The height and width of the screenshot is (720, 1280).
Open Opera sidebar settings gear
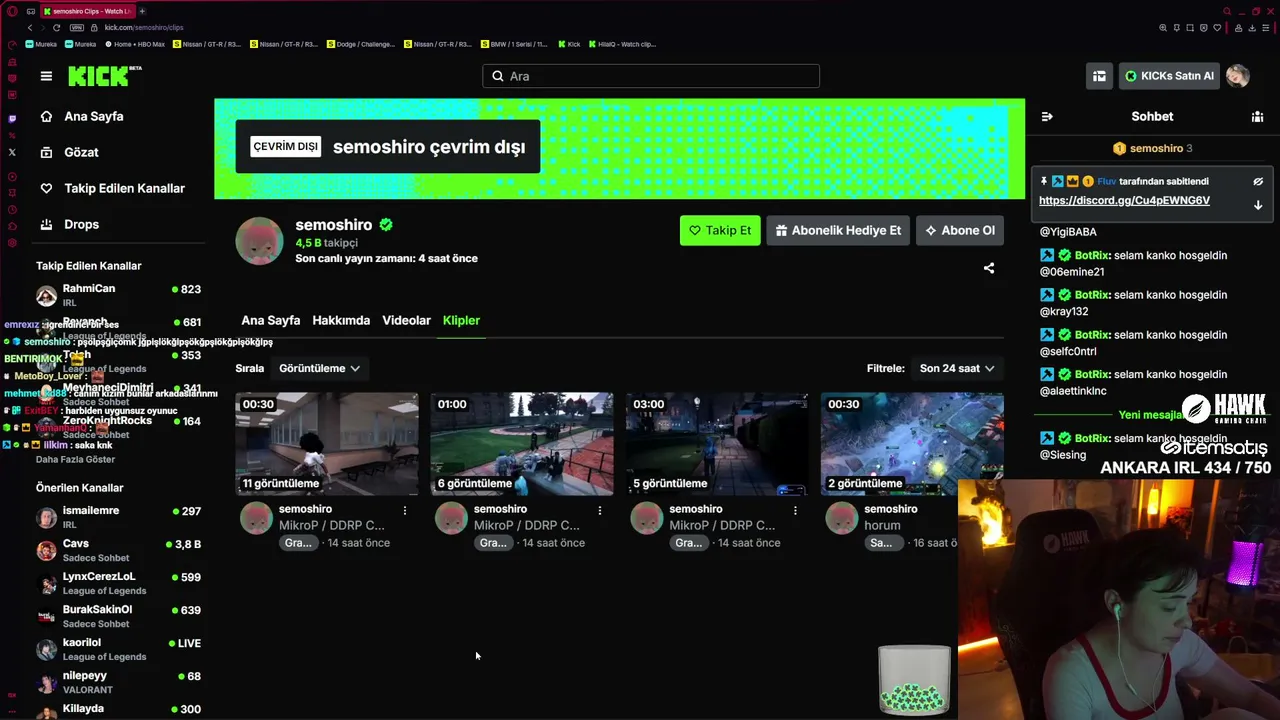coord(12,243)
